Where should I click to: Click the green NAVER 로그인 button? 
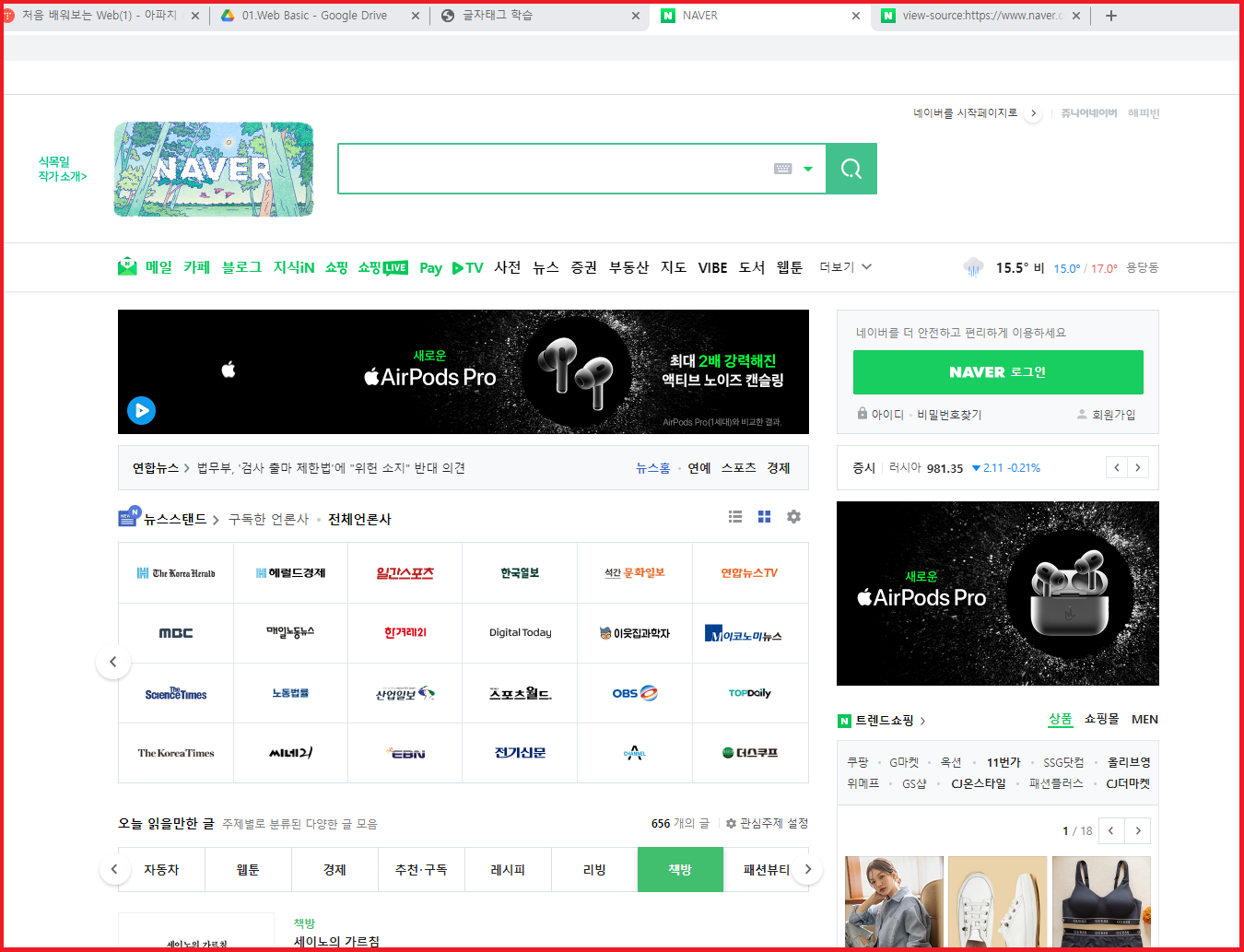click(998, 372)
